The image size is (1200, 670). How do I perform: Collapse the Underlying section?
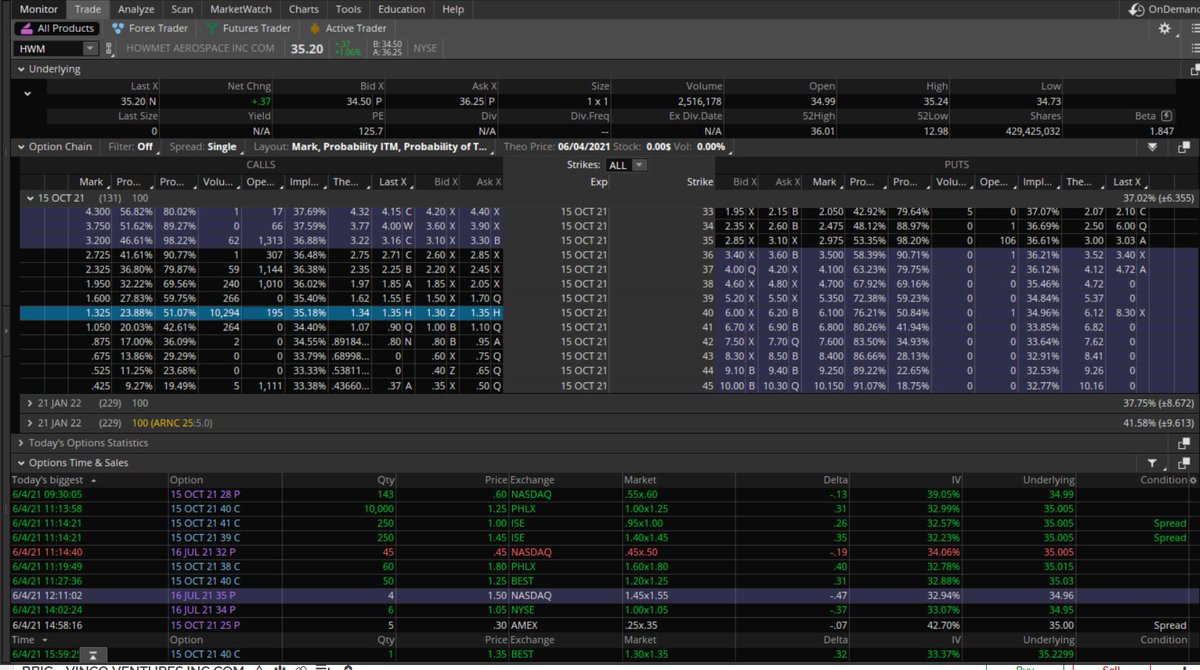[21, 70]
